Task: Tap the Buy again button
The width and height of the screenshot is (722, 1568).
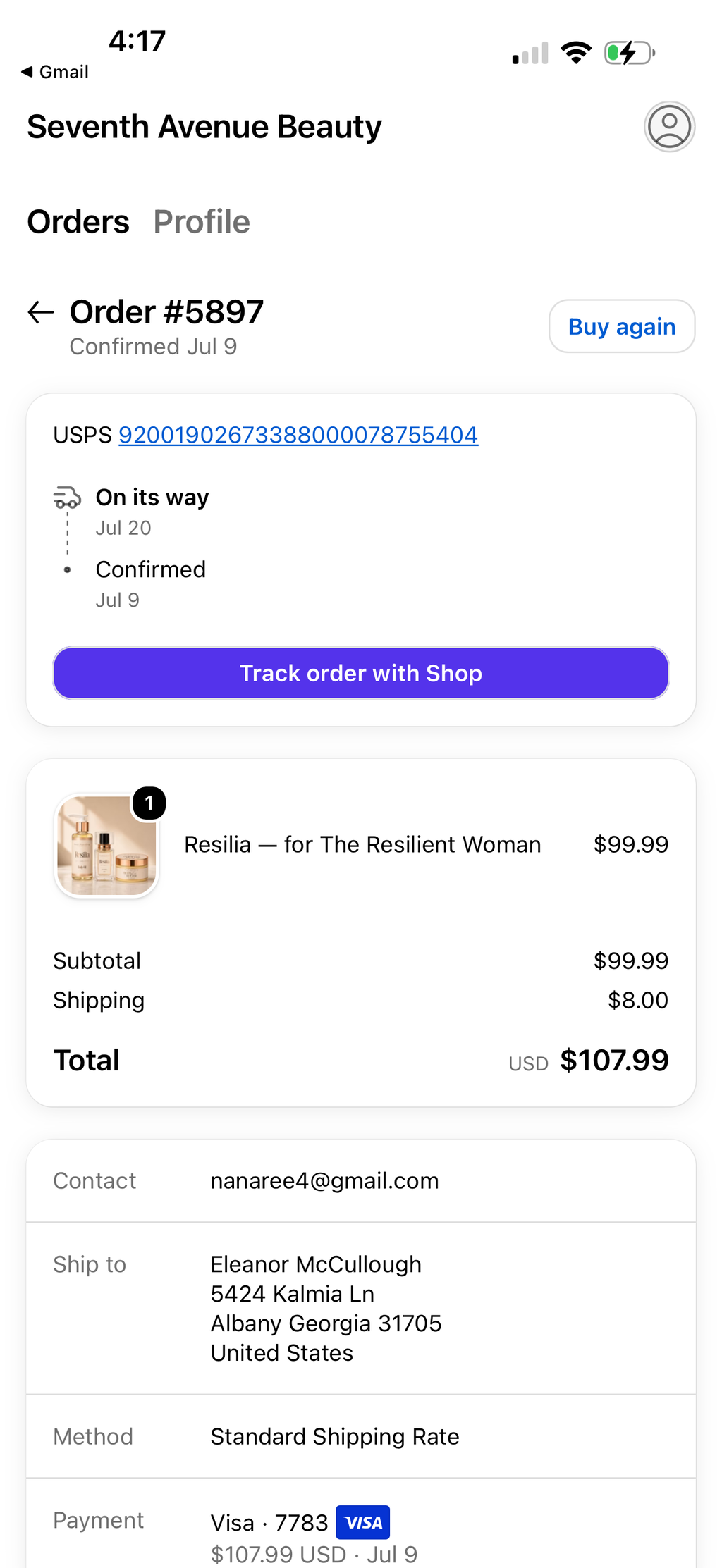Action: click(622, 326)
